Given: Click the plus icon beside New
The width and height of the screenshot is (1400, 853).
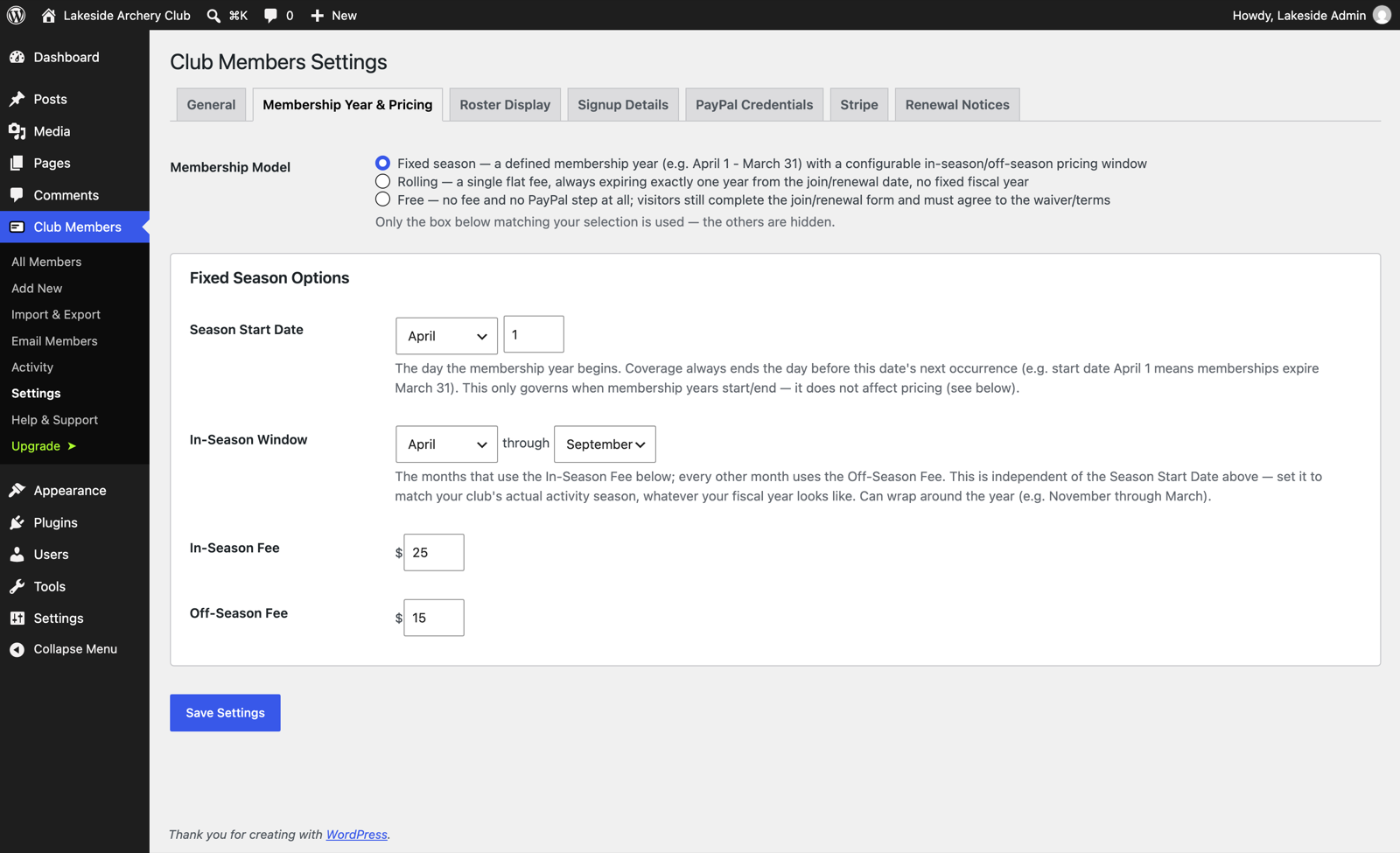Looking at the screenshot, I should click(318, 16).
